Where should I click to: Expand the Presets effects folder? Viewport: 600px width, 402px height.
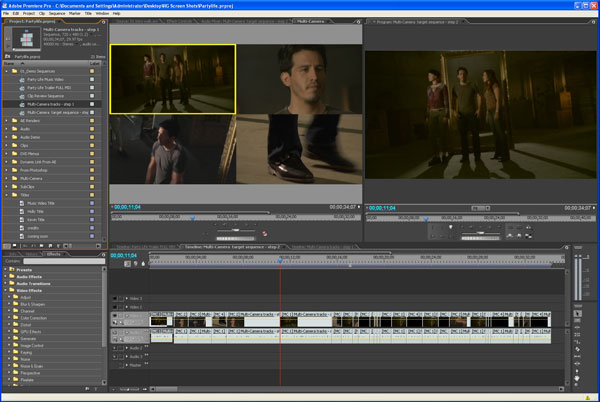click(5, 270)
